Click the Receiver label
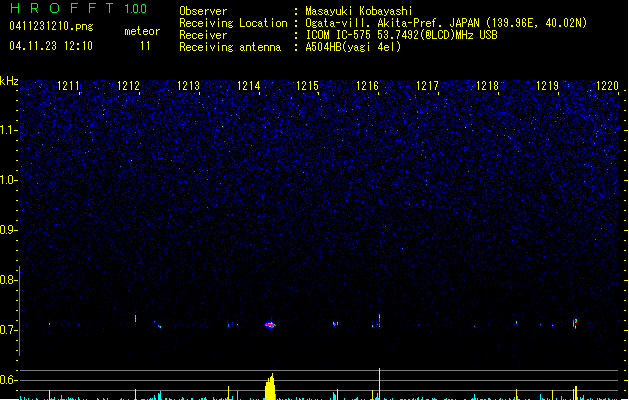This screenshot has height=400, width=629. tap(203, 35)
